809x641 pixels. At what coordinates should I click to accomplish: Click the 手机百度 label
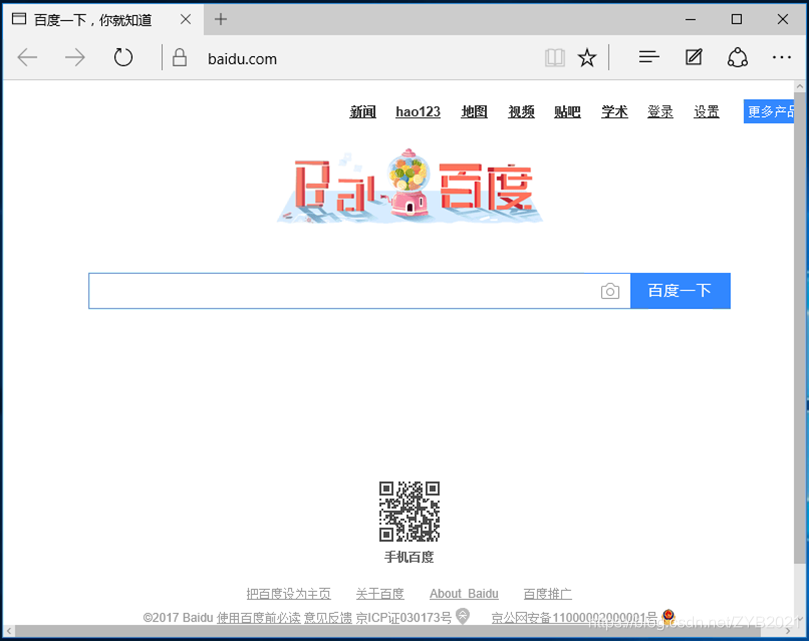(409, 557)
